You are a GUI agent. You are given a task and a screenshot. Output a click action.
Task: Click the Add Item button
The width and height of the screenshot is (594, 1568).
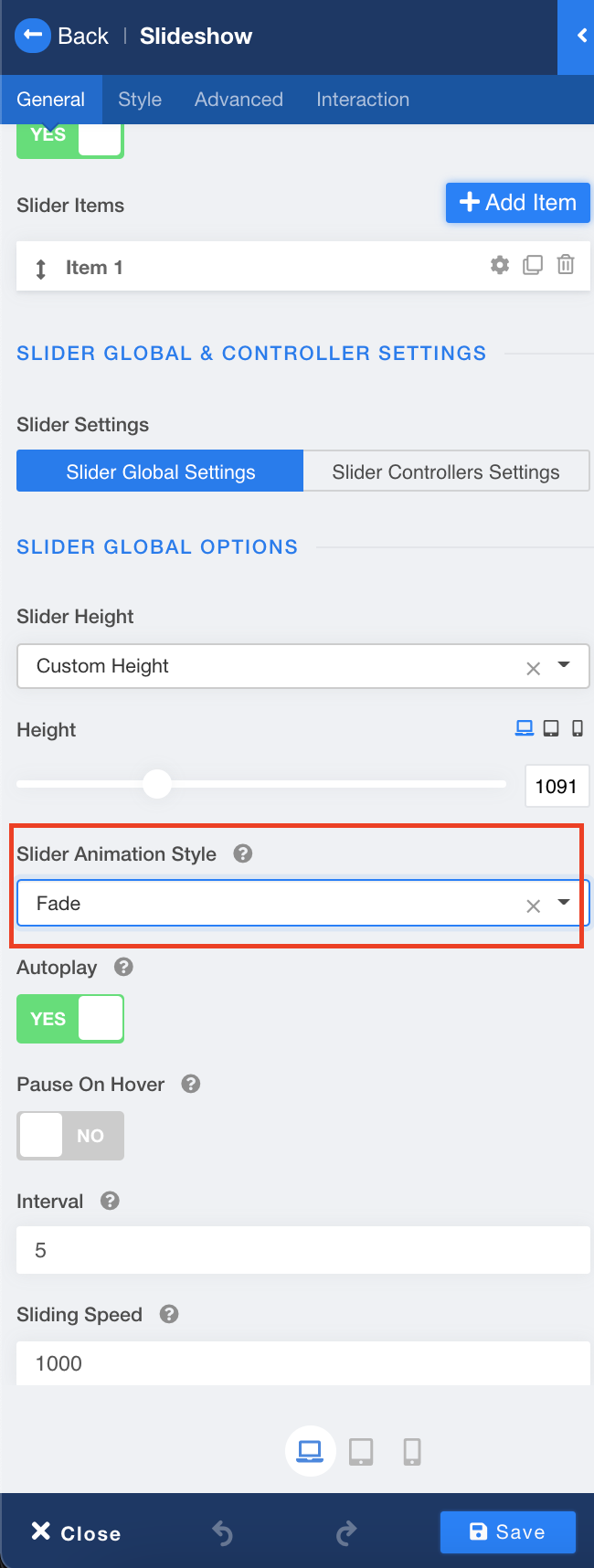517,203
